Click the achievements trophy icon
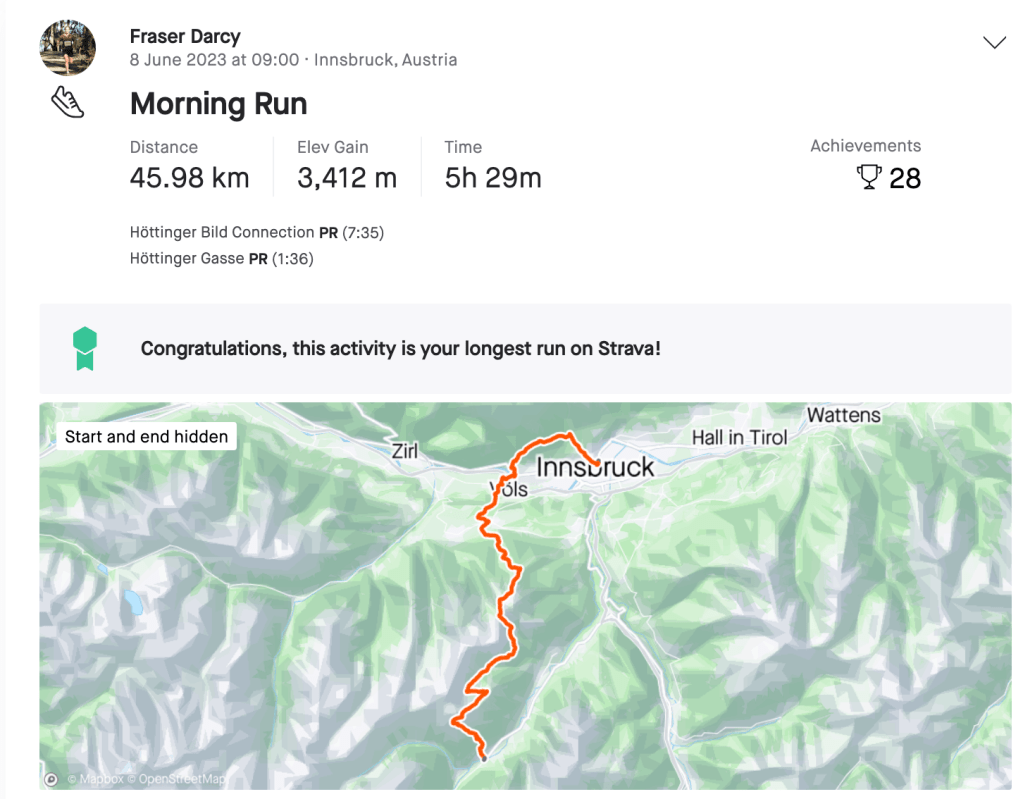 coord(869,178)
